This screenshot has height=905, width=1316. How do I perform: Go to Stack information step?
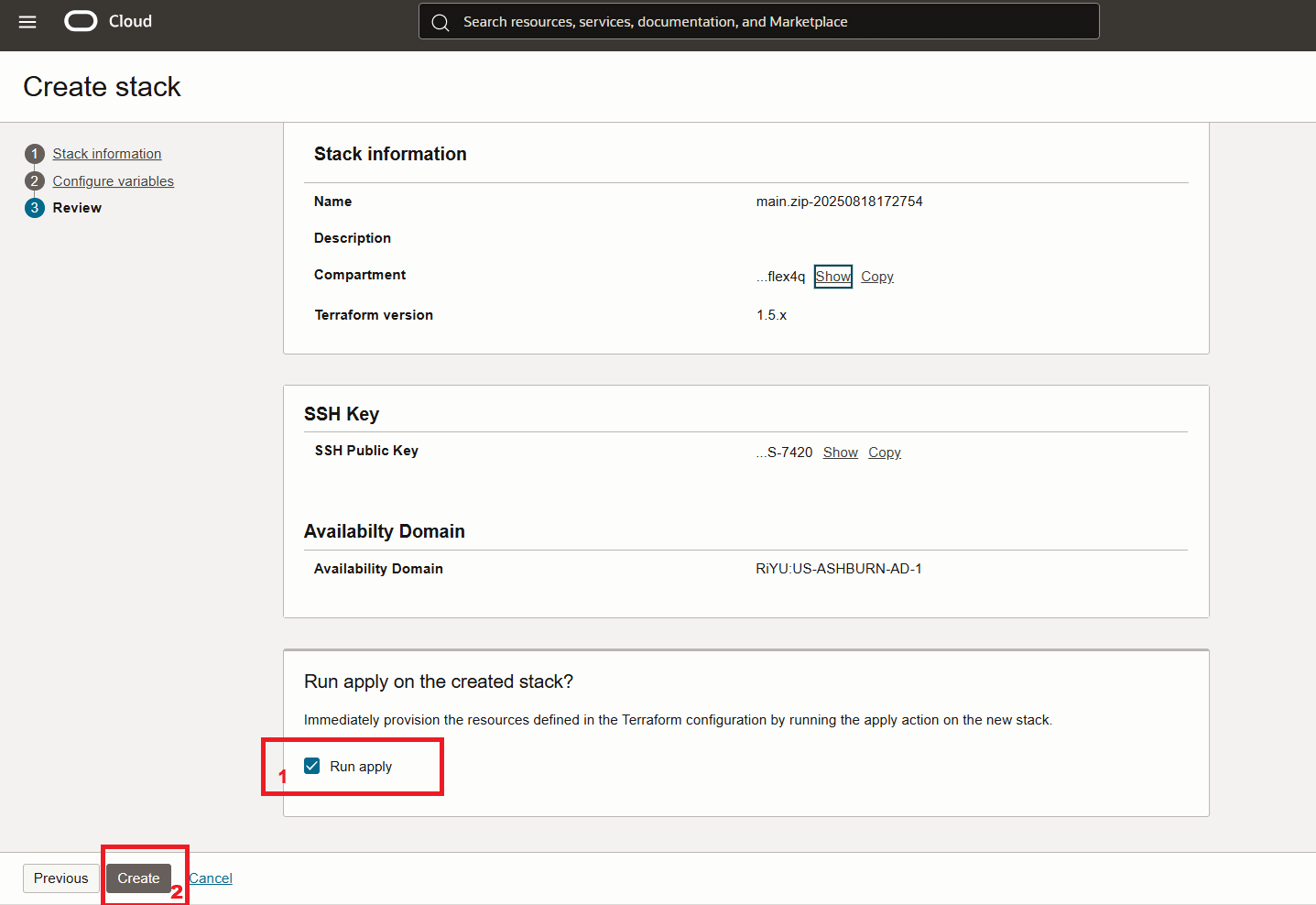[x=107, y=154]
